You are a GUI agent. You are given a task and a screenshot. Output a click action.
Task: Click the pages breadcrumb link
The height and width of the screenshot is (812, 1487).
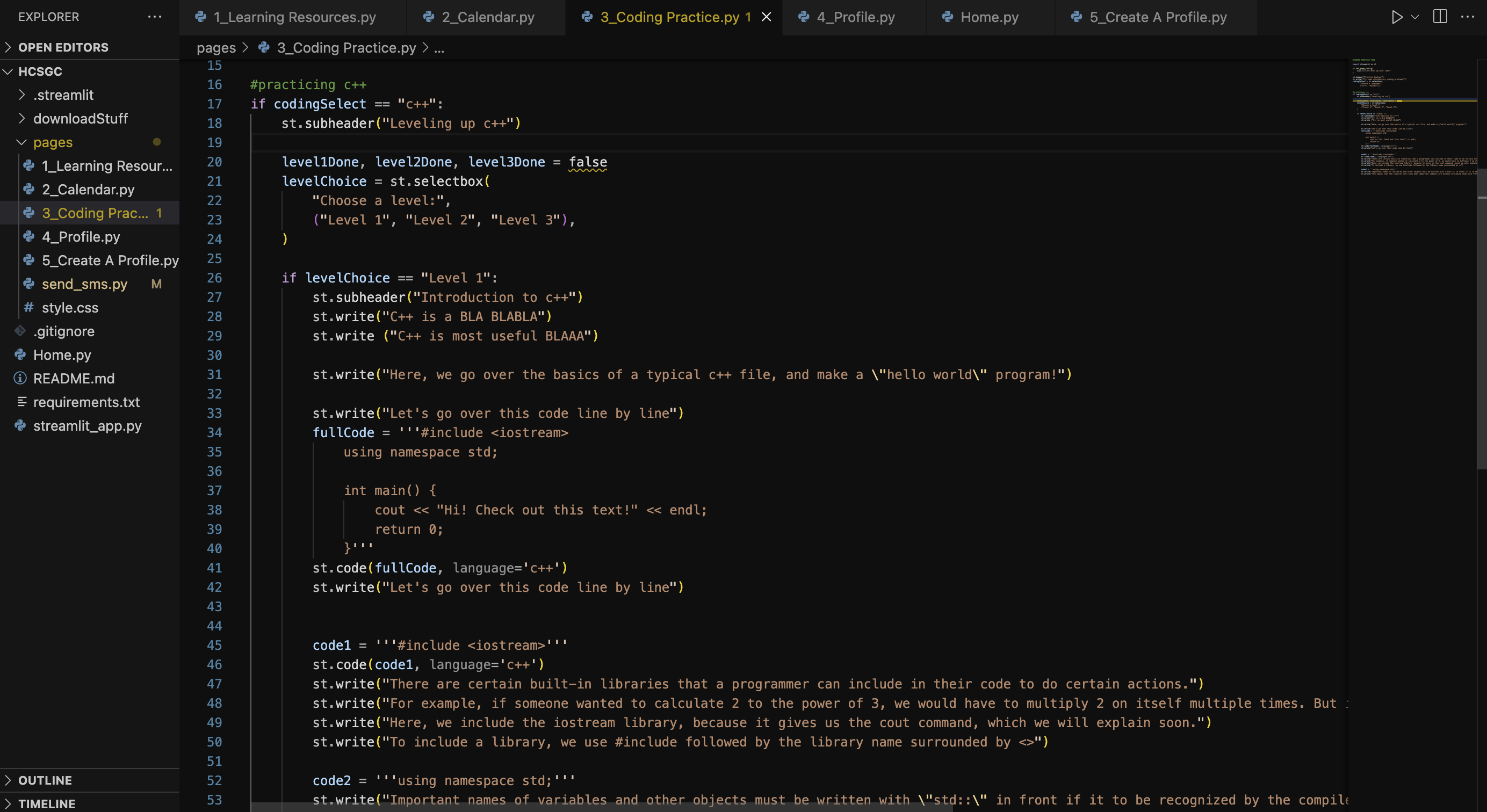pyautogui.click(x=216, y=48)
